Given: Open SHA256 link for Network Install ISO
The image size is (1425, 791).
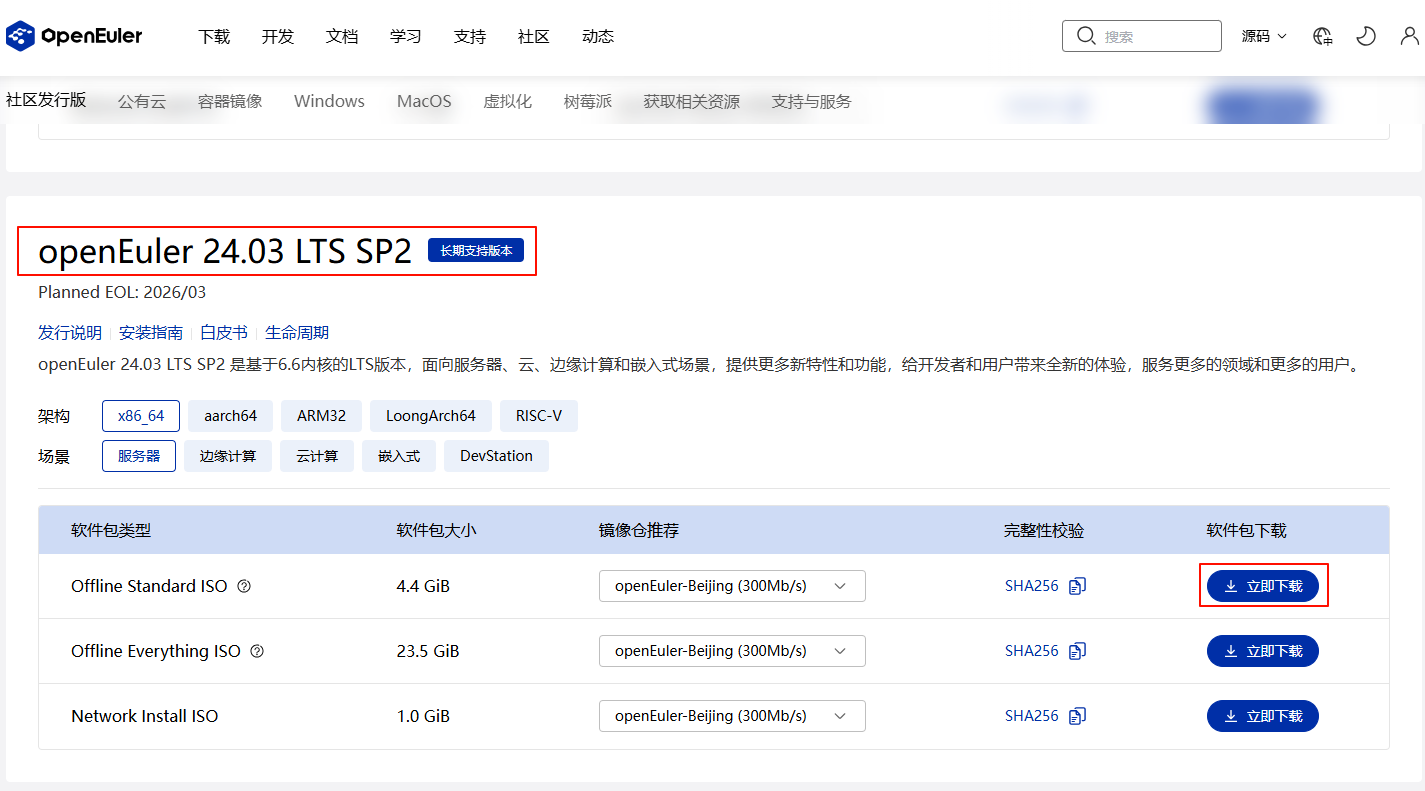Looking at the screenshot, I should click(1032, 716).
